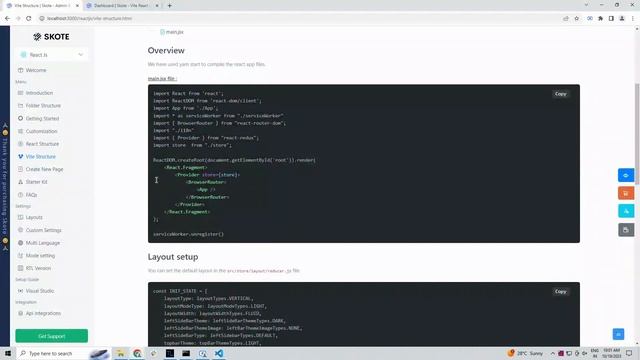640x360 pixels.
Task: Click the browser forward arrow
Action: tap(18, 18)
